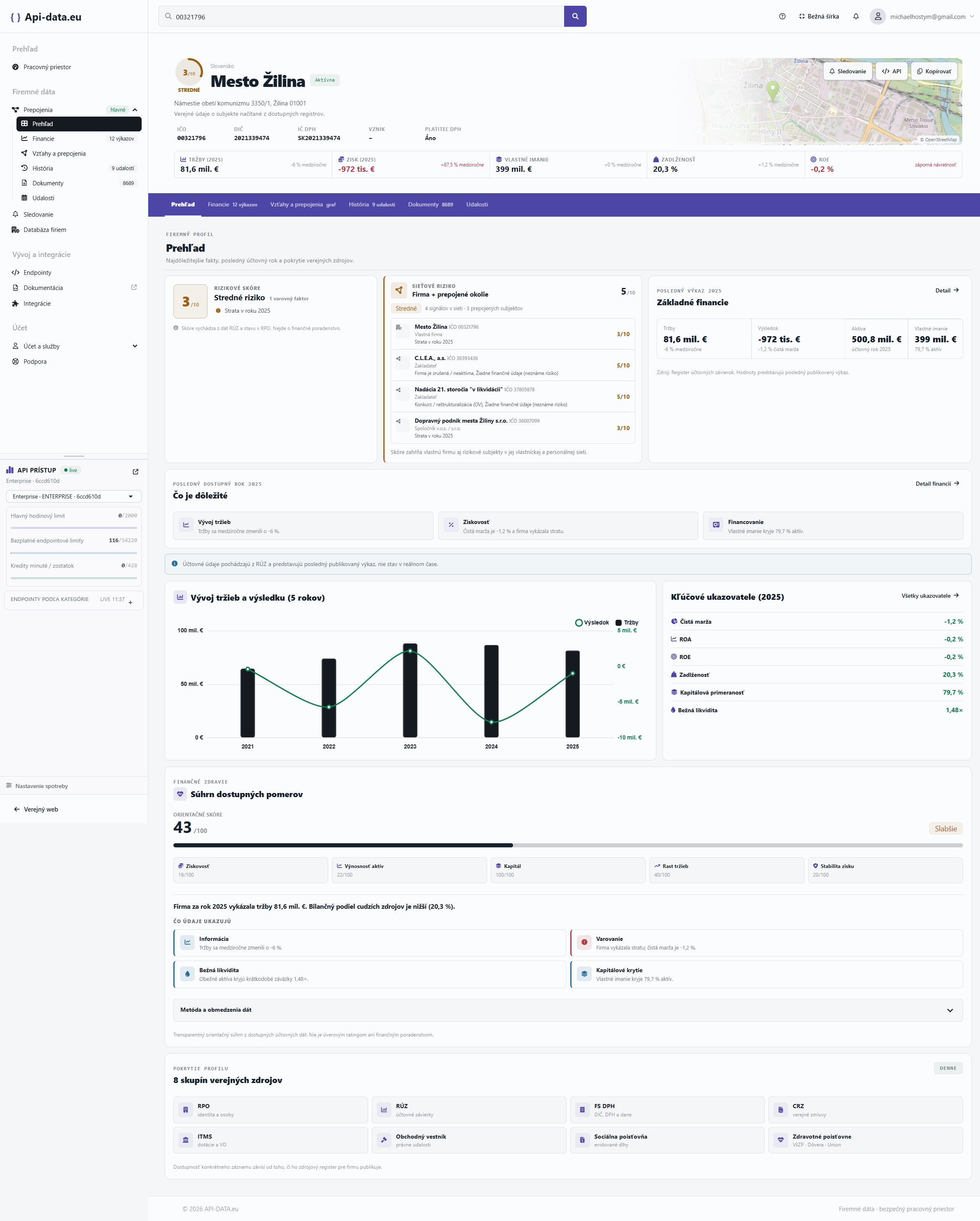Select the Prehľad tab
The image size is (980, 1221).
[x=183, y=204]
